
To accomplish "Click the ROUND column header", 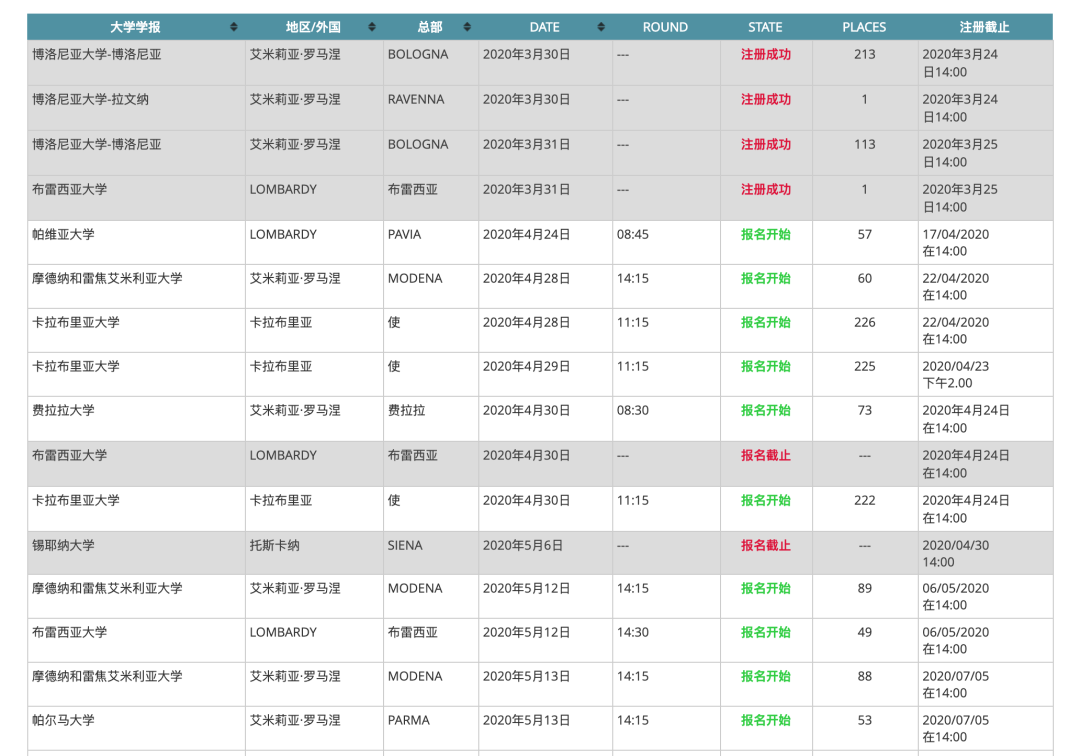I will coord(665,27).
